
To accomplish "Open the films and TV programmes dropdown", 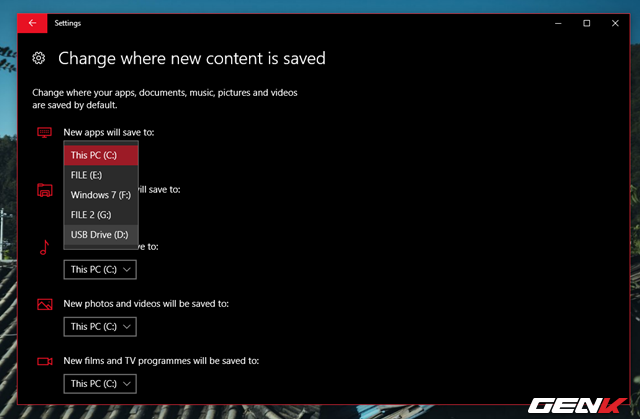I will point(100,384).
